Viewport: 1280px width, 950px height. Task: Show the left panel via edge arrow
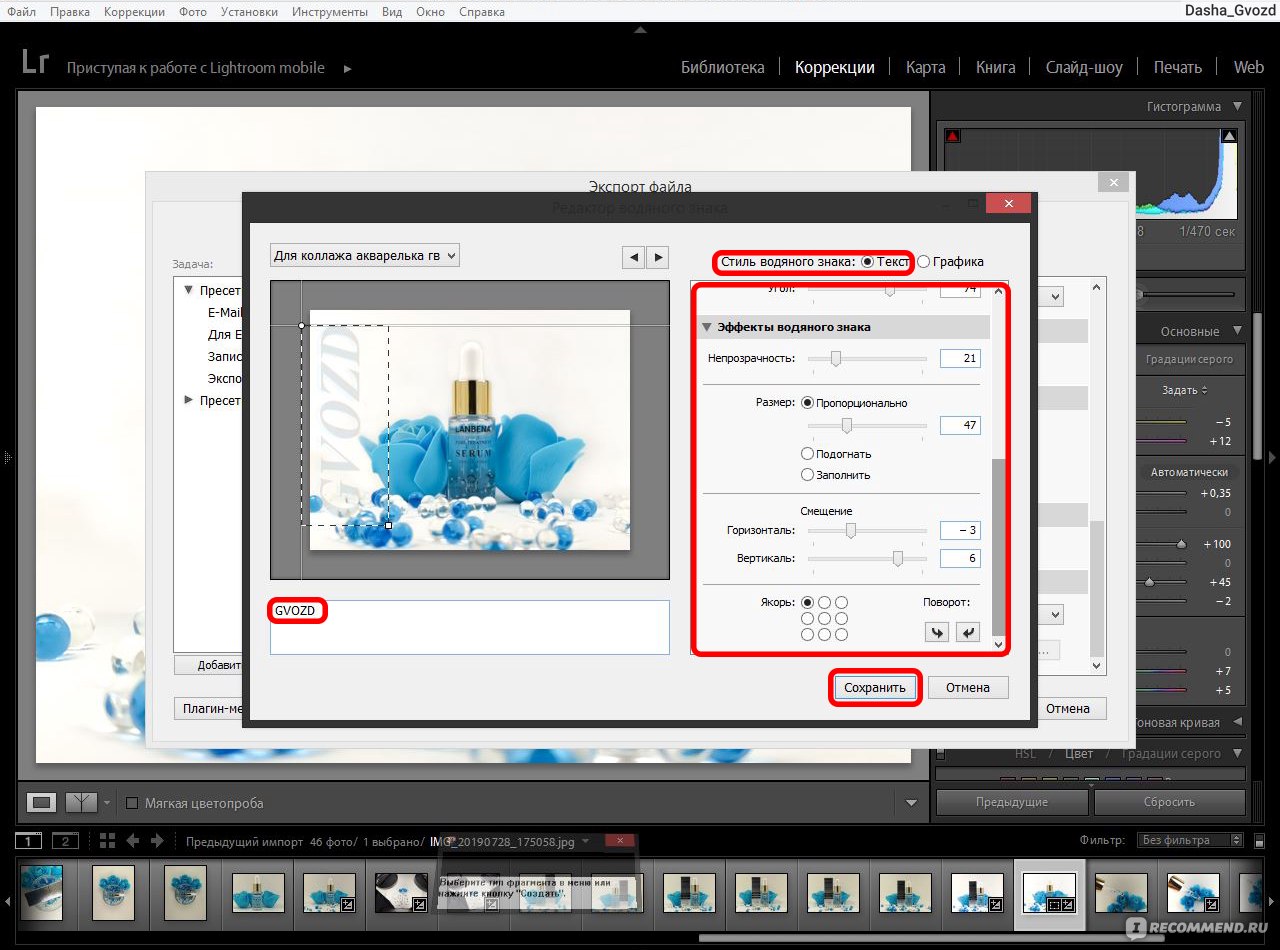pyautogui.click(x=6, y=458)
